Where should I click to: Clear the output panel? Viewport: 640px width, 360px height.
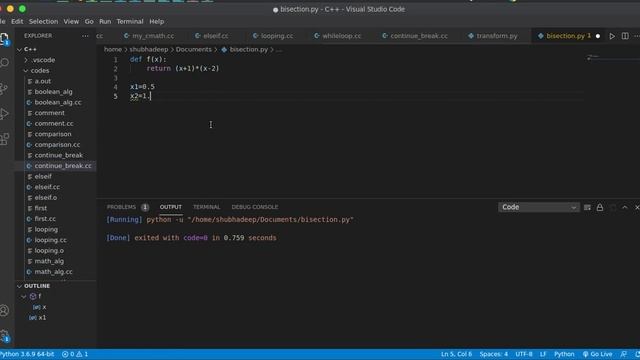(587, 207)
